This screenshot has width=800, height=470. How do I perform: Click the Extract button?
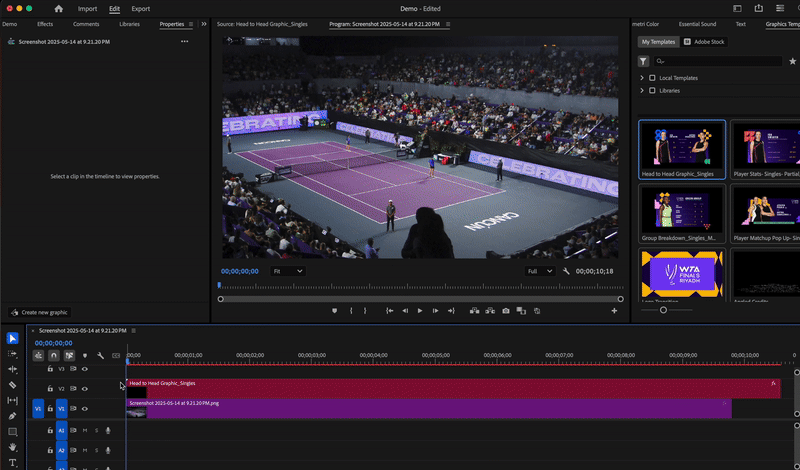490,311
